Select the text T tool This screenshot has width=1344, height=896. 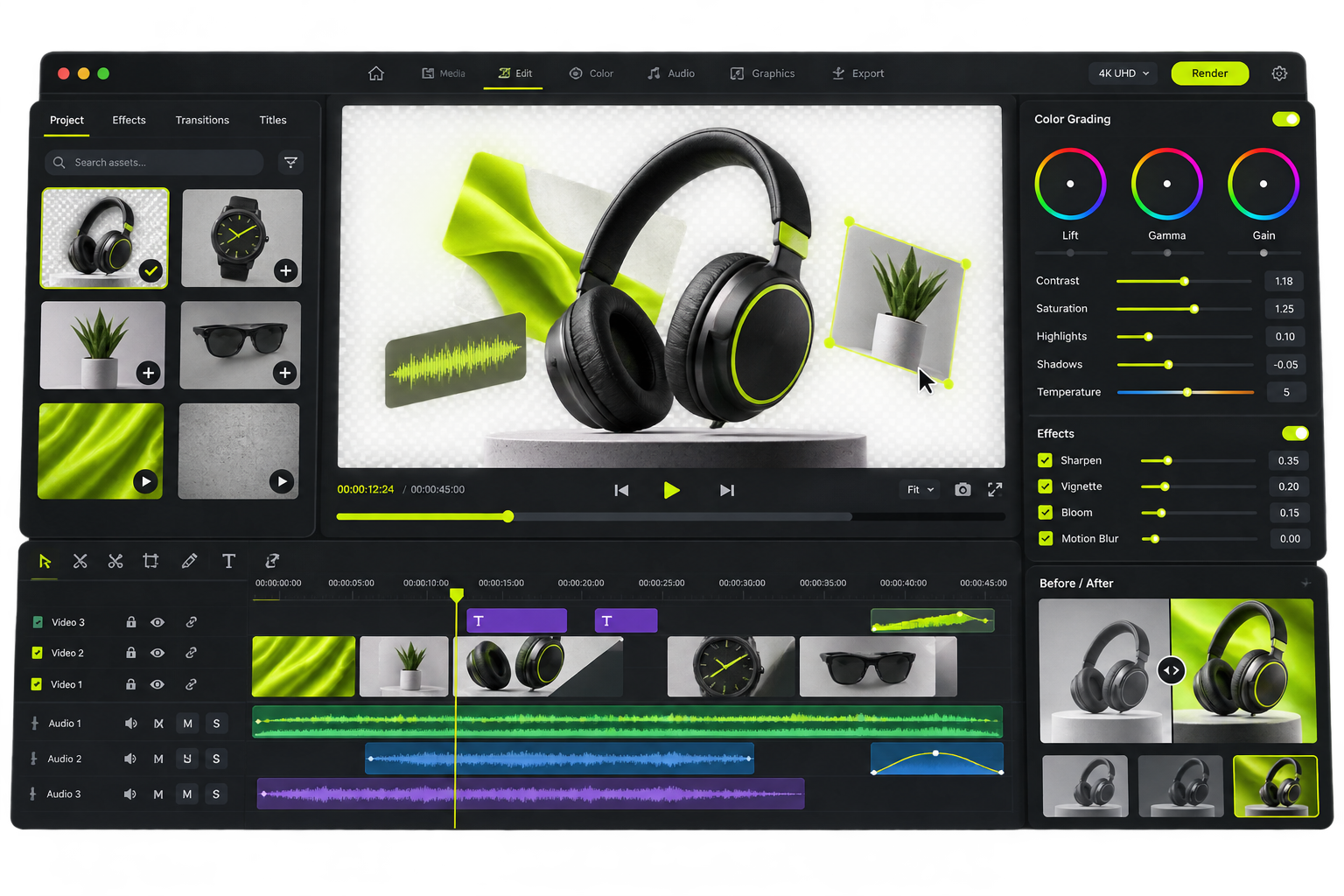[228, 561]
